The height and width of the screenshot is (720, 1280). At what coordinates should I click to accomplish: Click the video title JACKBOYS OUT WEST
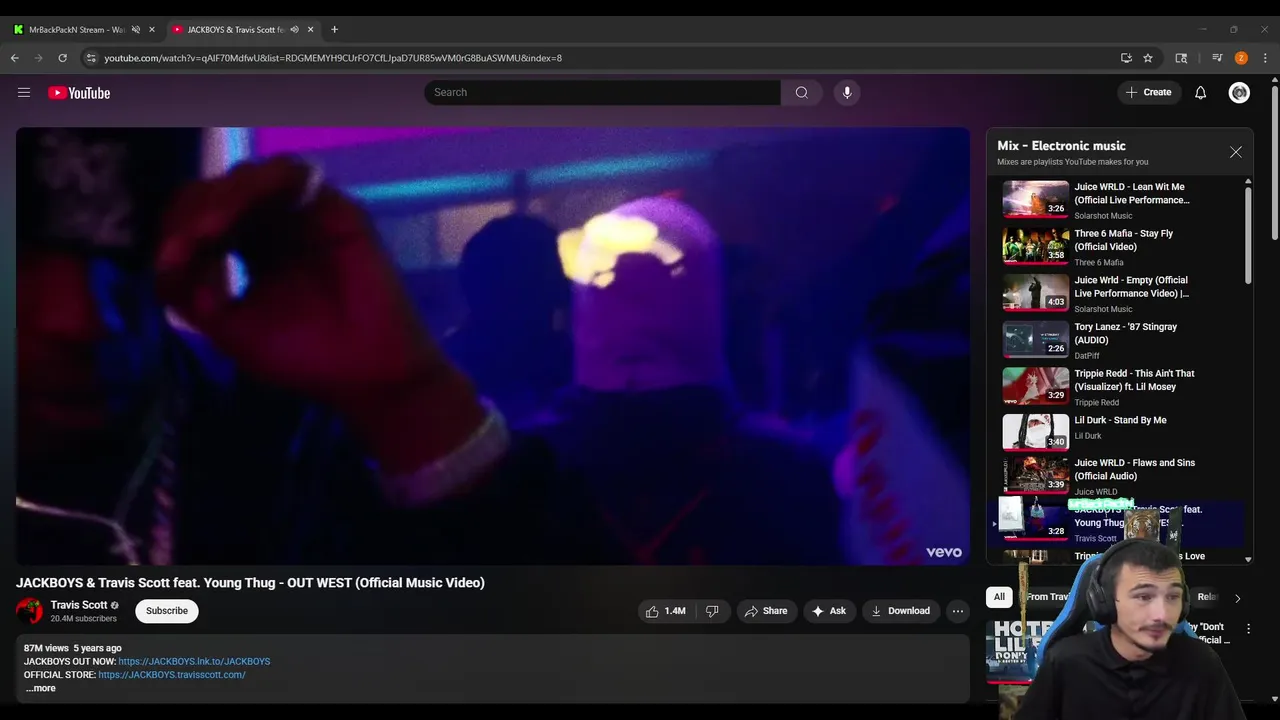pyautogui.click(x=250, y=583)
